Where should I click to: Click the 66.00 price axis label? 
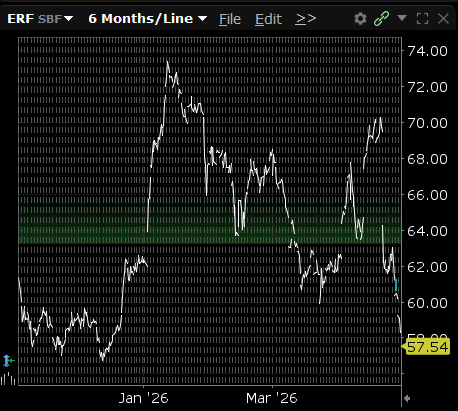[427, 195]
